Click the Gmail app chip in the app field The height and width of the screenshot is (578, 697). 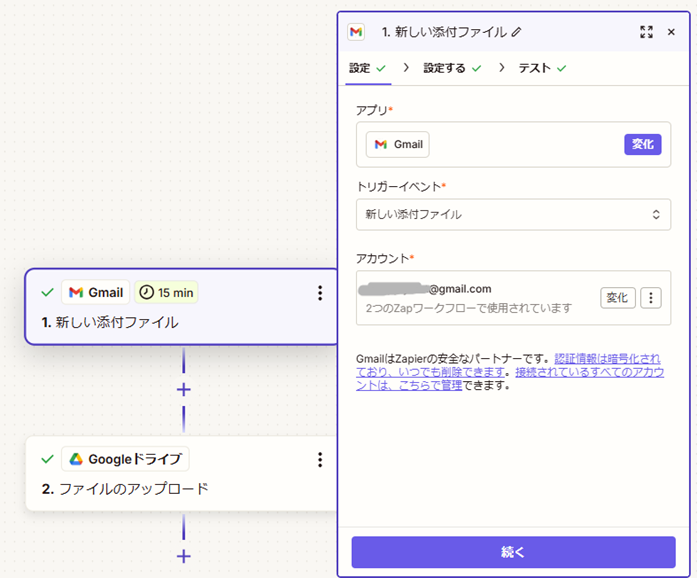coord(398,144)
